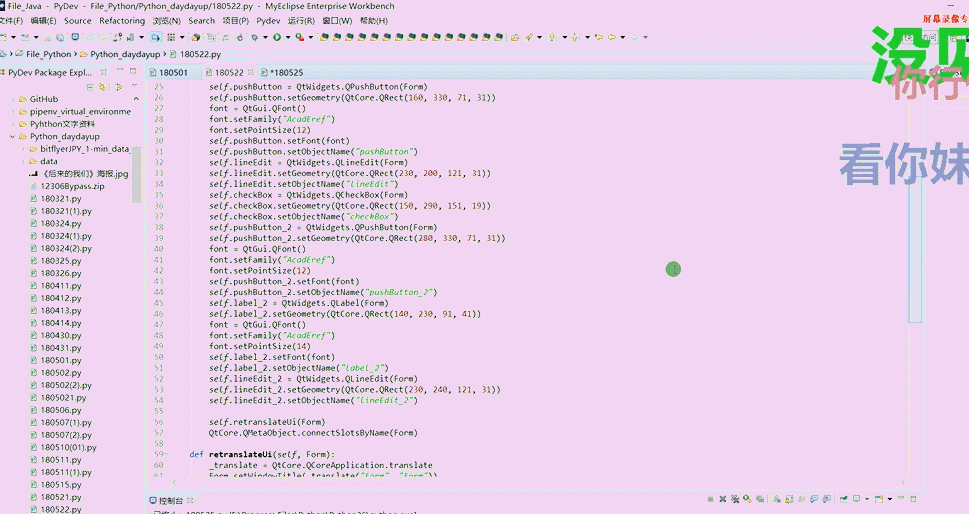The image size is (969, 514).
Task: Select file 180430.py in the tree
Action: (61, 335)
